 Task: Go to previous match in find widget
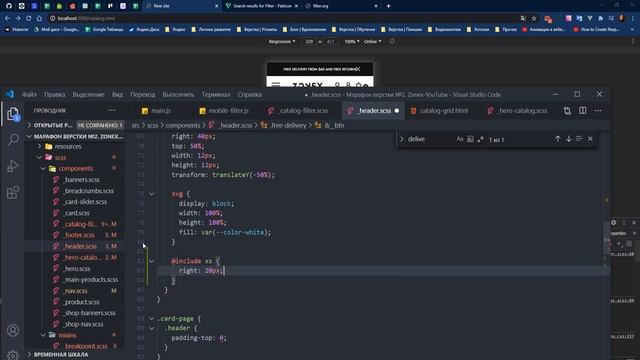[558, 139]
